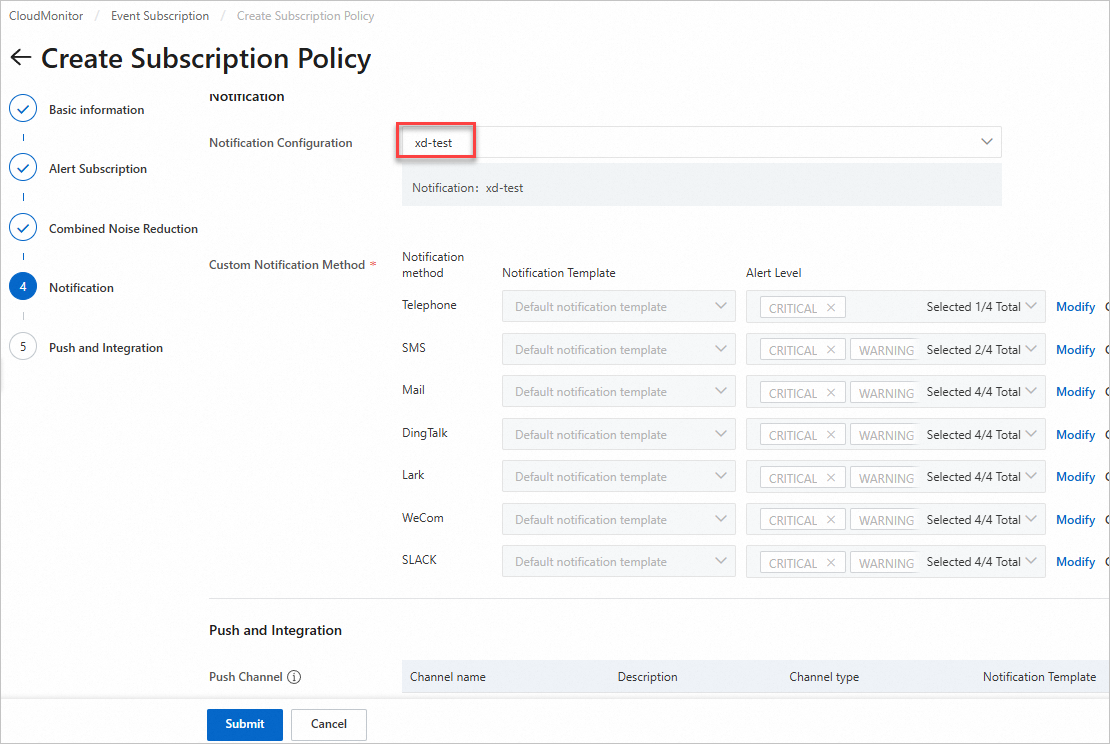This screenshot has height=744, width=1110.
Task: Click the Push Channel 'Notification Template' column header
Action: tap(1039, 677)
